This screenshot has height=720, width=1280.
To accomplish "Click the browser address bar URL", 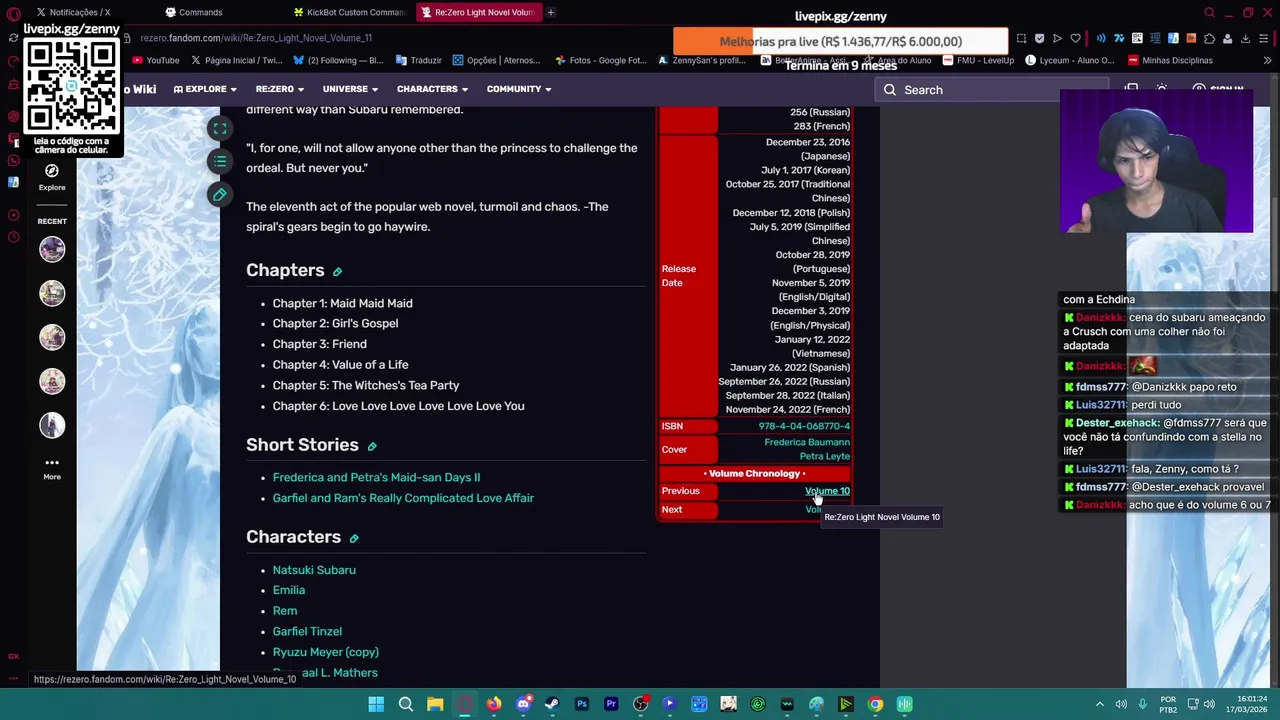I will tap(256, 38).
